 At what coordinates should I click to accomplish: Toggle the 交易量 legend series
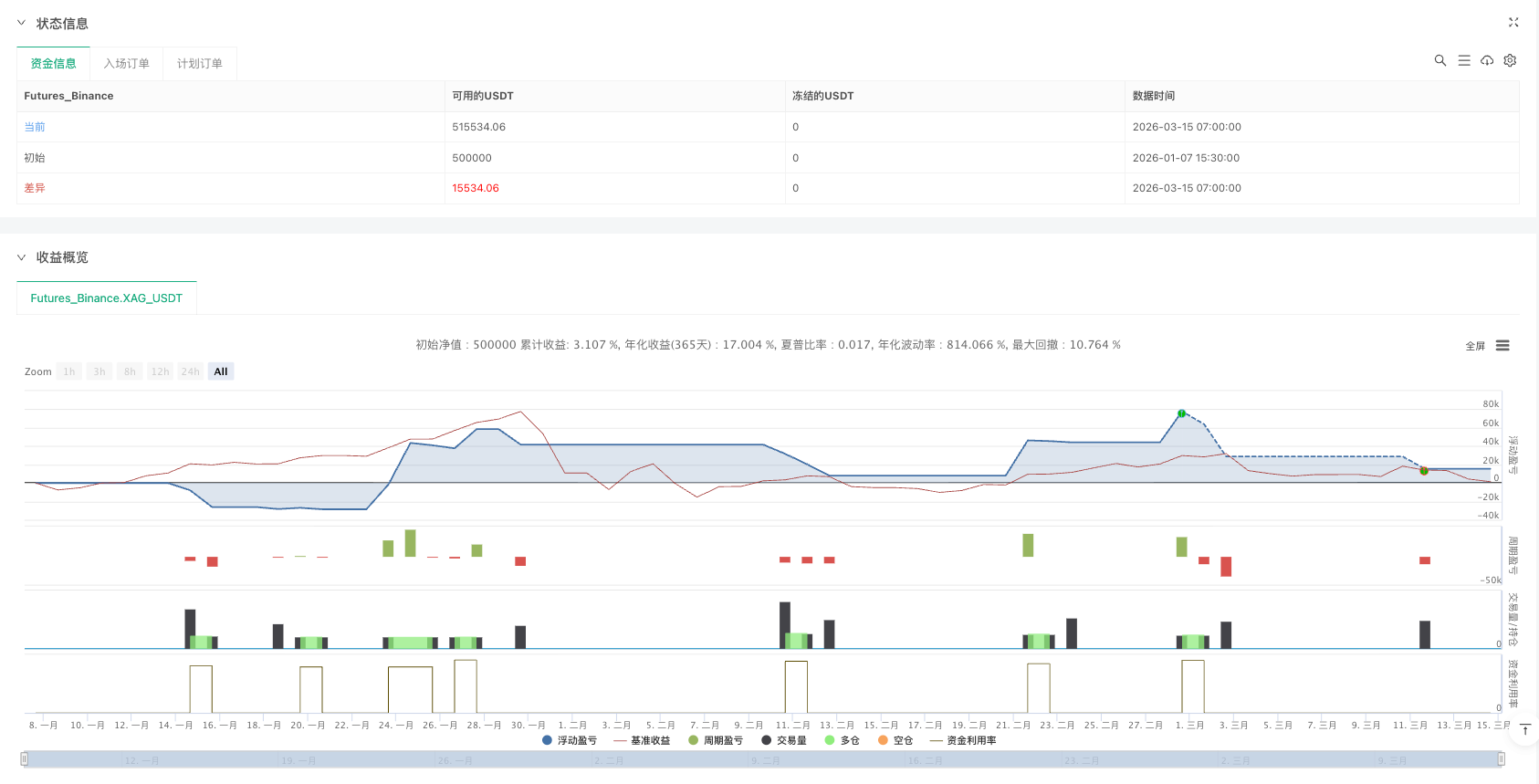784,740
